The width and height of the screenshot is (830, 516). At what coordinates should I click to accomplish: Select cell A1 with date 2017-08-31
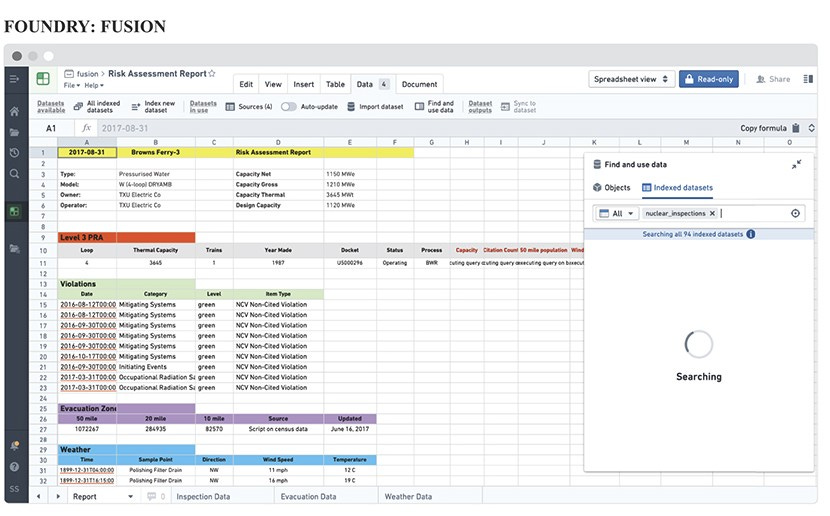(87, 152)
